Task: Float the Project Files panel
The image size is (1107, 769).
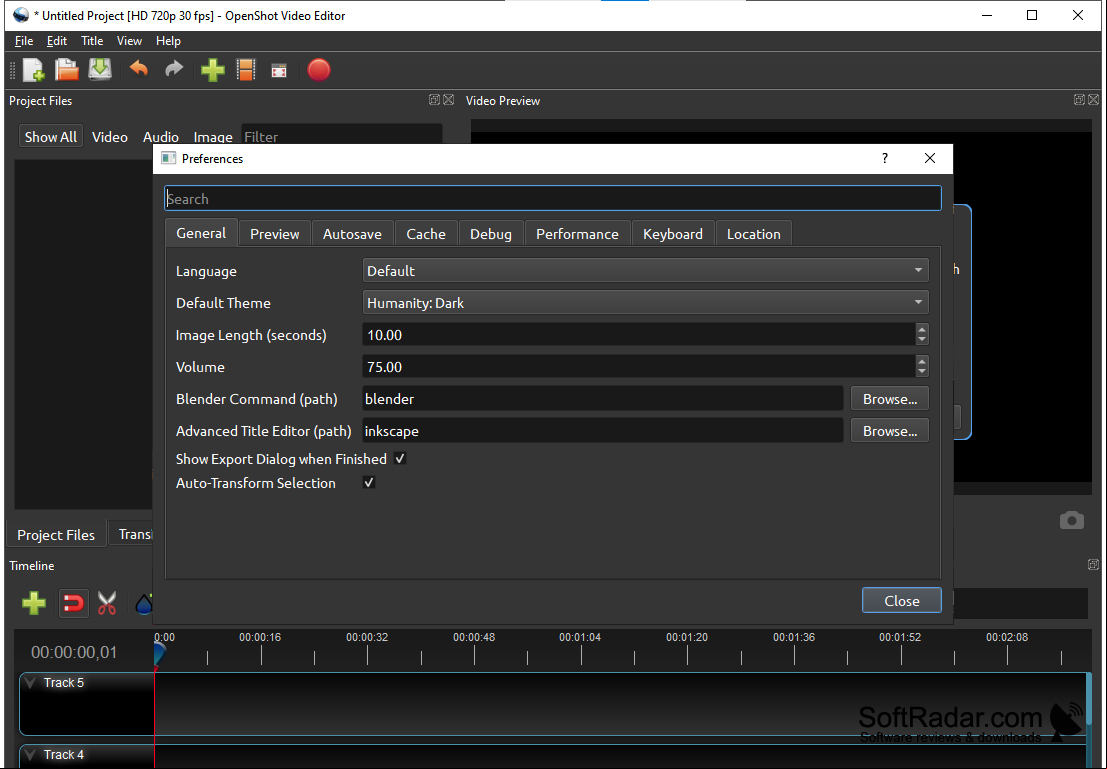Action: click(x=434, y=100)
